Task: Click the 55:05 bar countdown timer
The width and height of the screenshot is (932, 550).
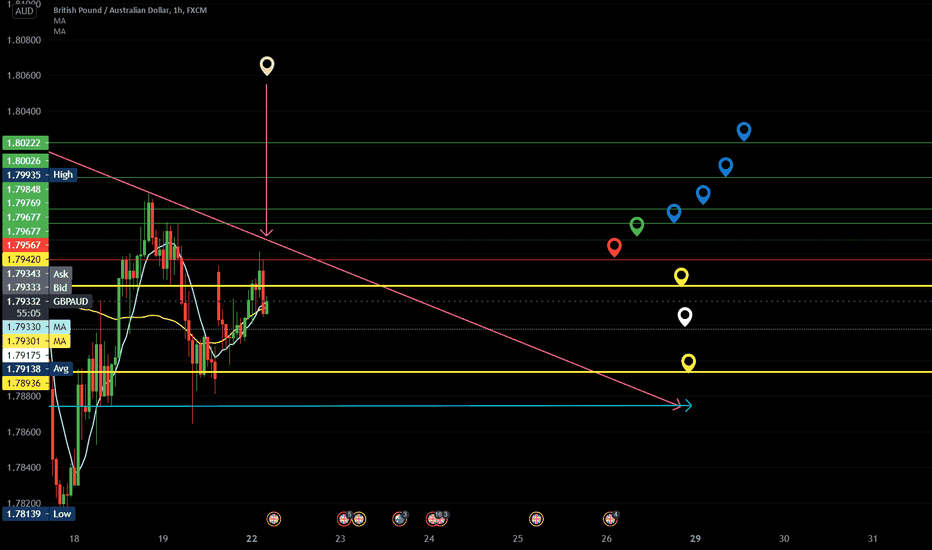Action: click(29, 313)
